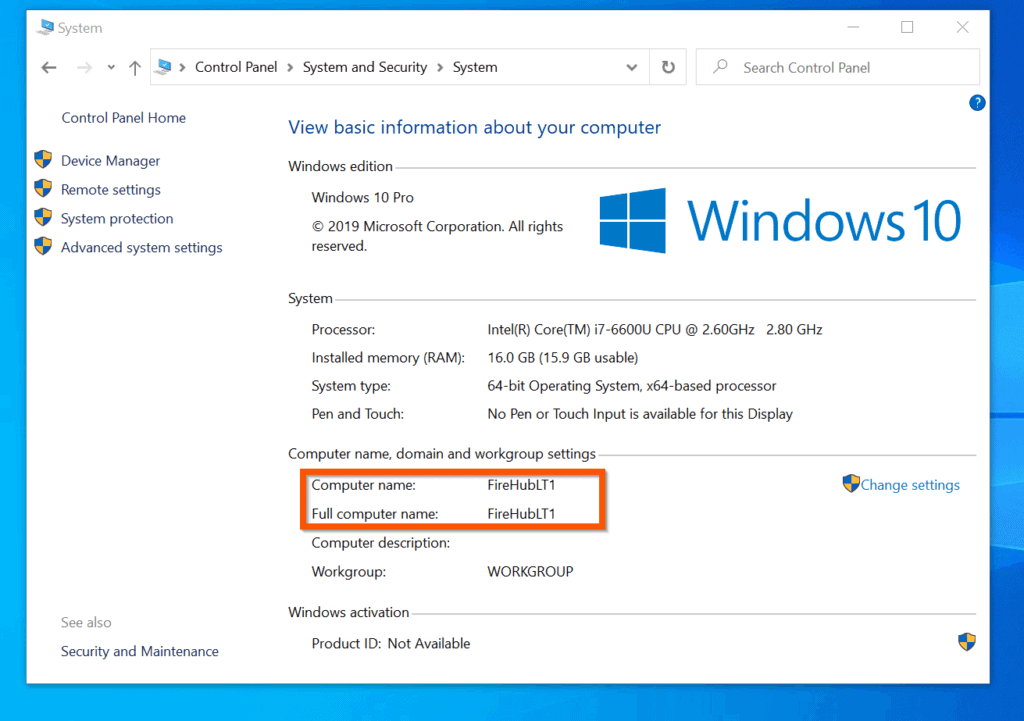Go up one level with up arrow
This screenshot has height=721, width=1024.
(135, 67)
